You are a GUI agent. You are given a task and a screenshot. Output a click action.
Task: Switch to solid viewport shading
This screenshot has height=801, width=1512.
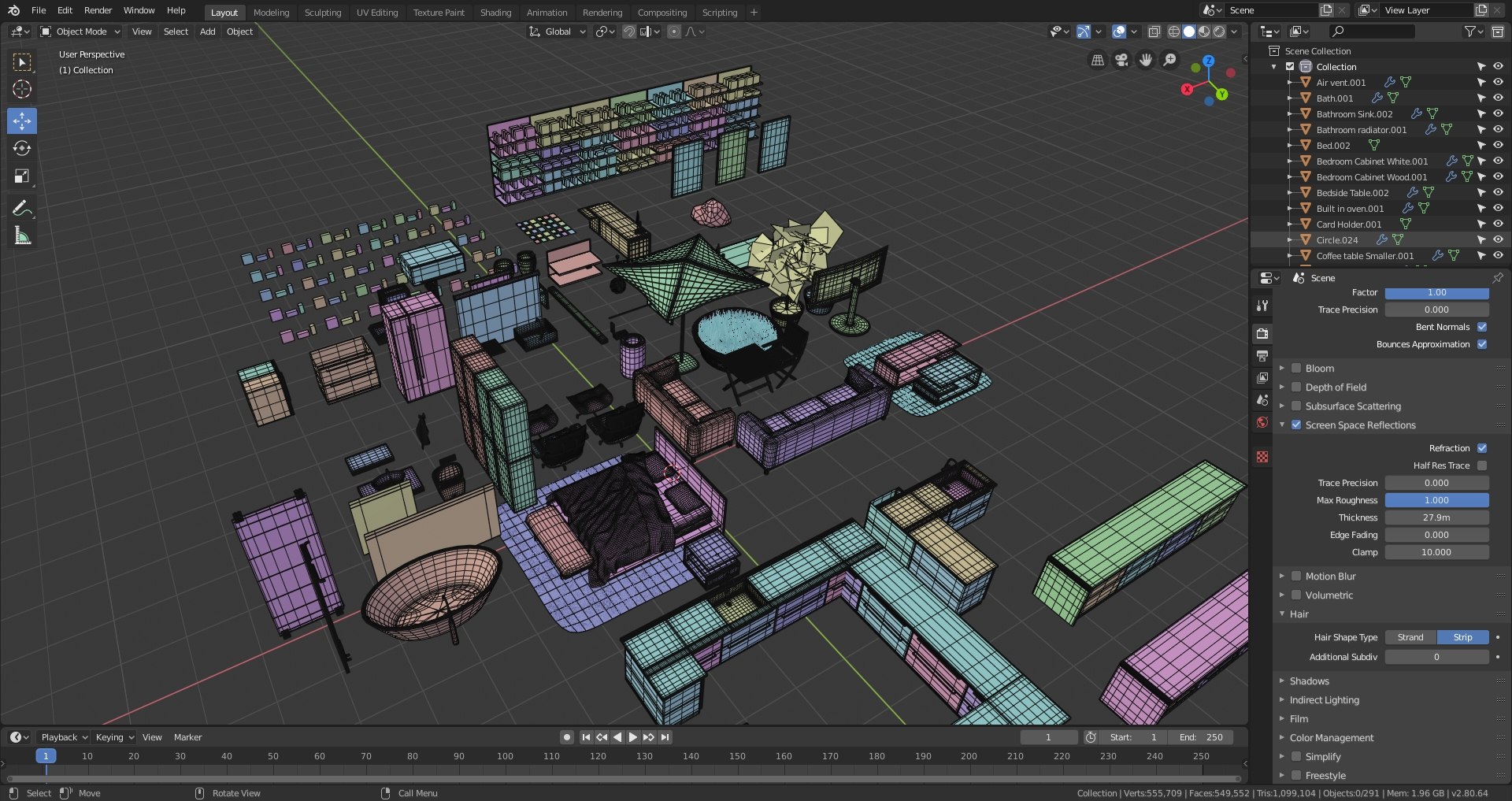click(1189, 32)
